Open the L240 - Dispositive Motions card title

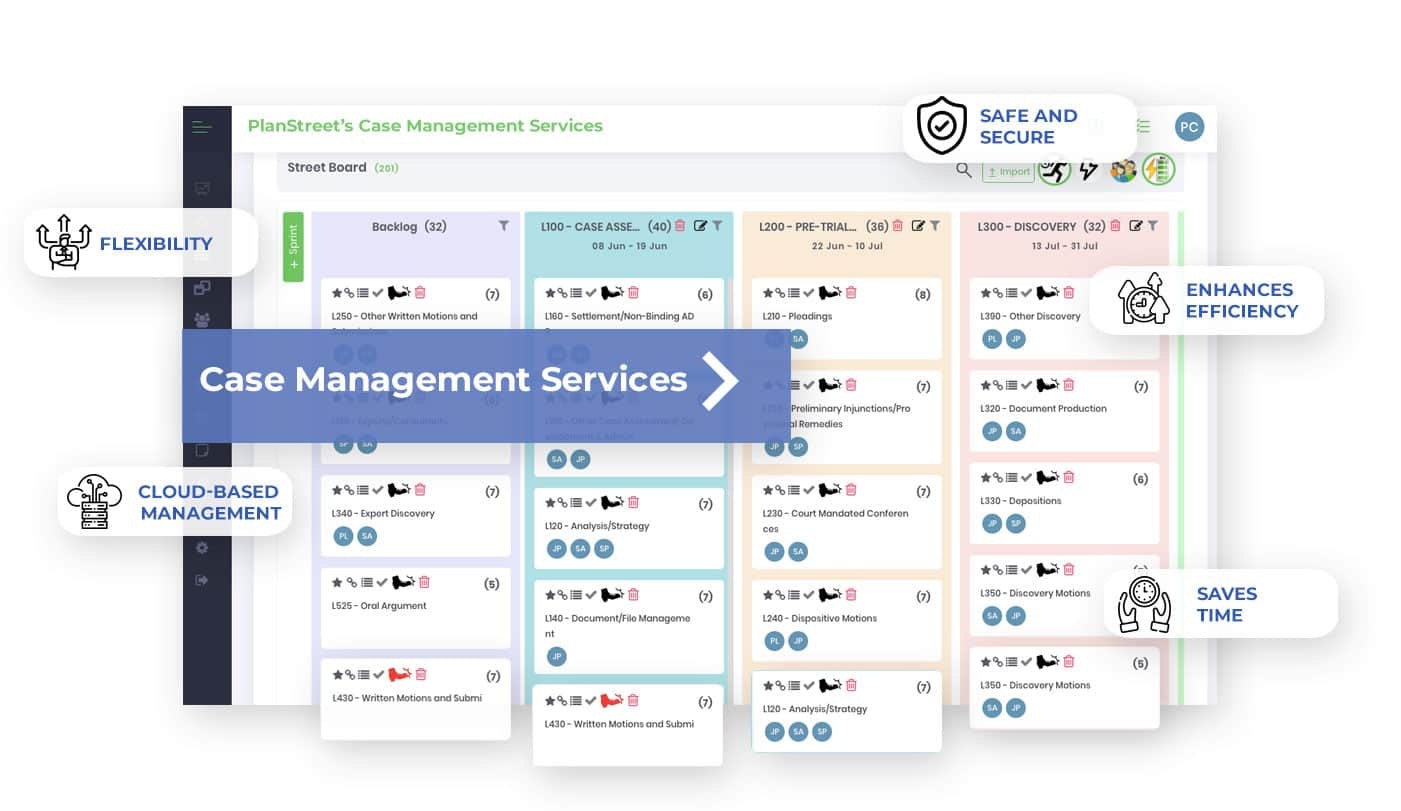(x=820, y=619)
